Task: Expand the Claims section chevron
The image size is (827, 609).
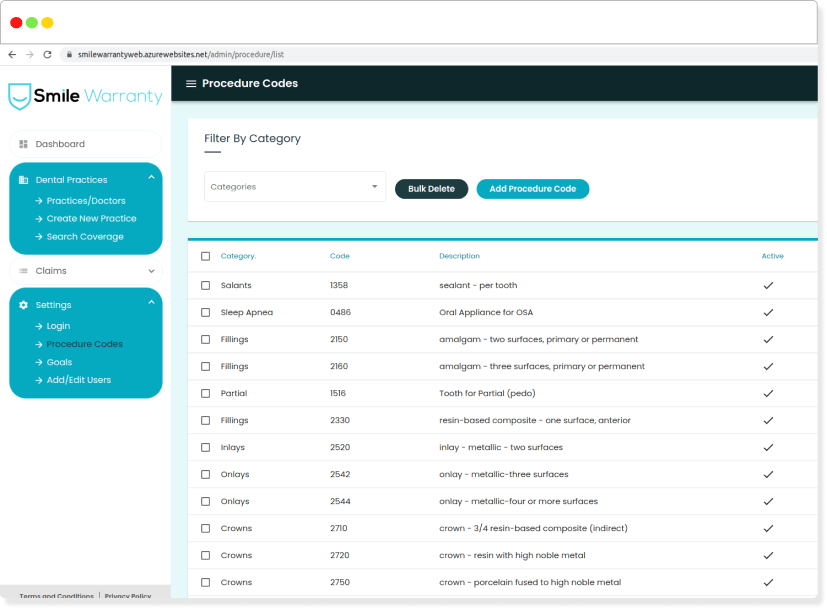Action: 151,271
